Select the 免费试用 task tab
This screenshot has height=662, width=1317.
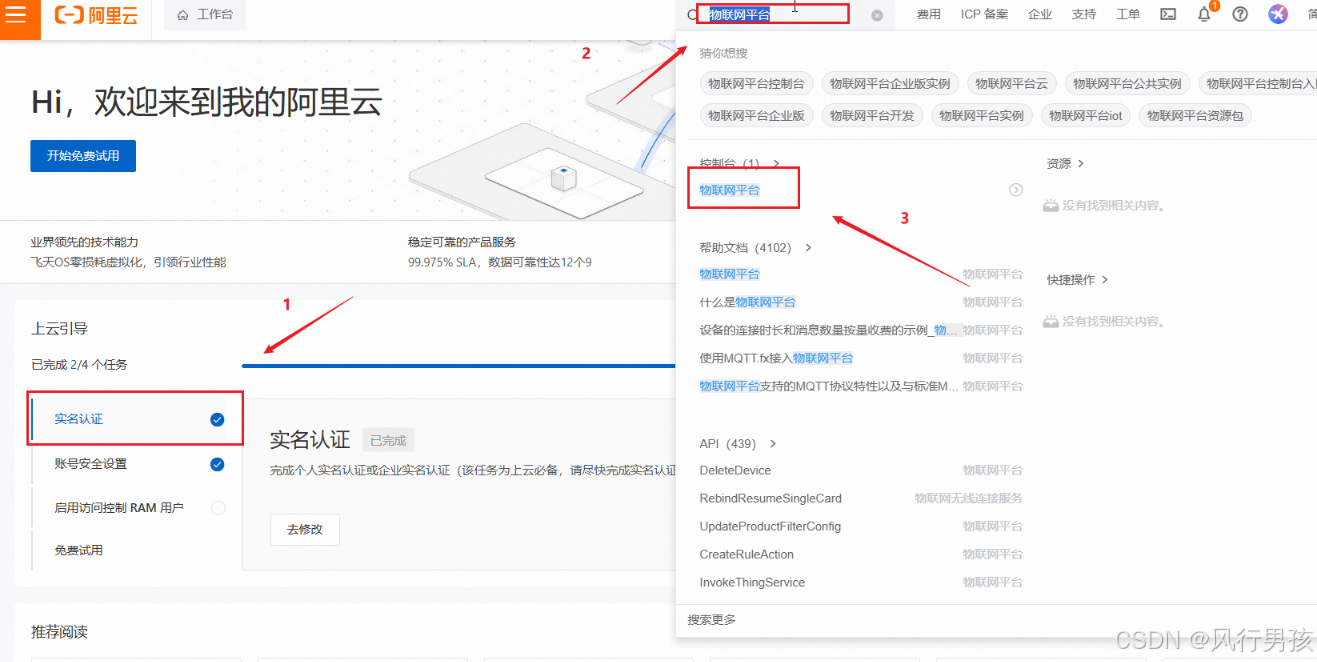[135, 550]
